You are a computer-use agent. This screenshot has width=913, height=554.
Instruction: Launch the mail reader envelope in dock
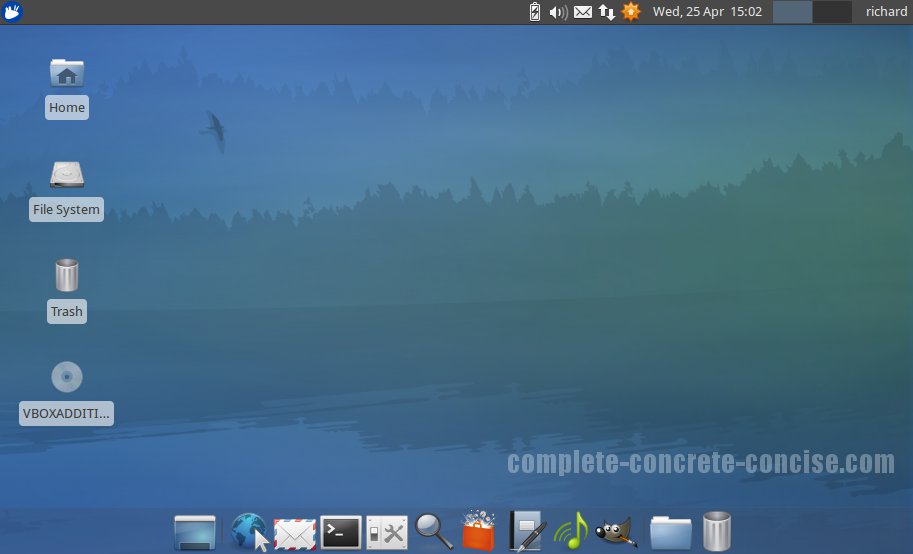point(295,534)
